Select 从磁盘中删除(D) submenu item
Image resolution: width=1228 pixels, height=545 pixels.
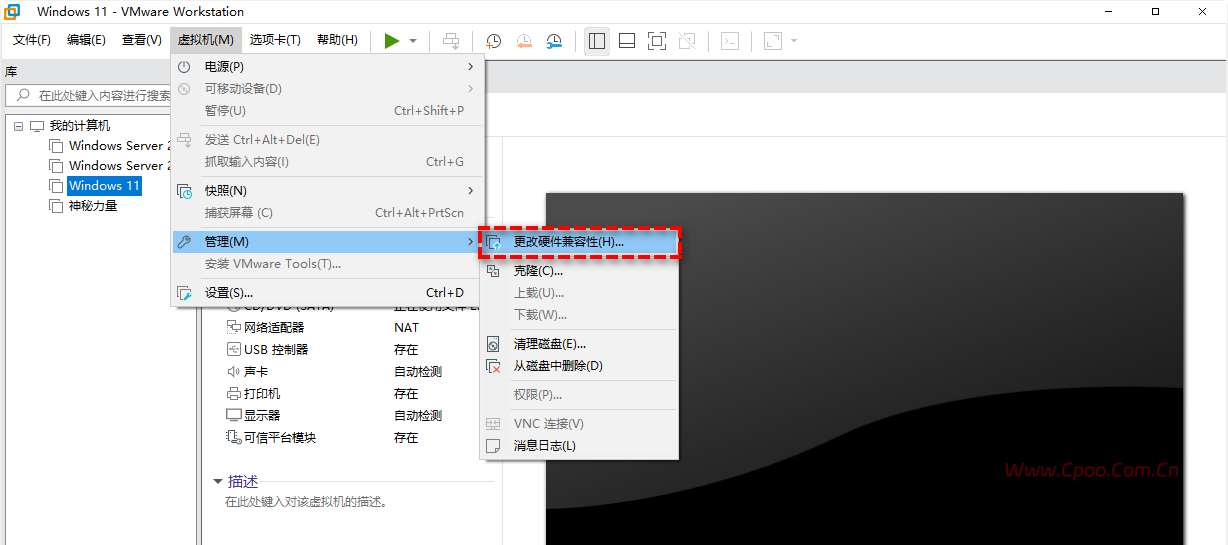coord(579,366)
